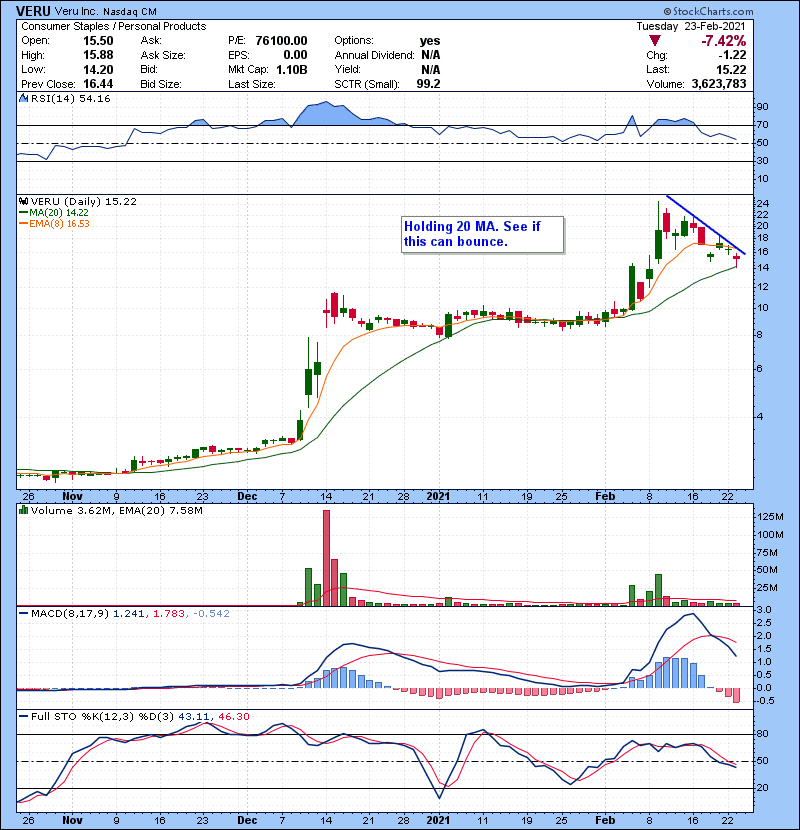Click the -7.42% percent change value

tap(723, 41)
